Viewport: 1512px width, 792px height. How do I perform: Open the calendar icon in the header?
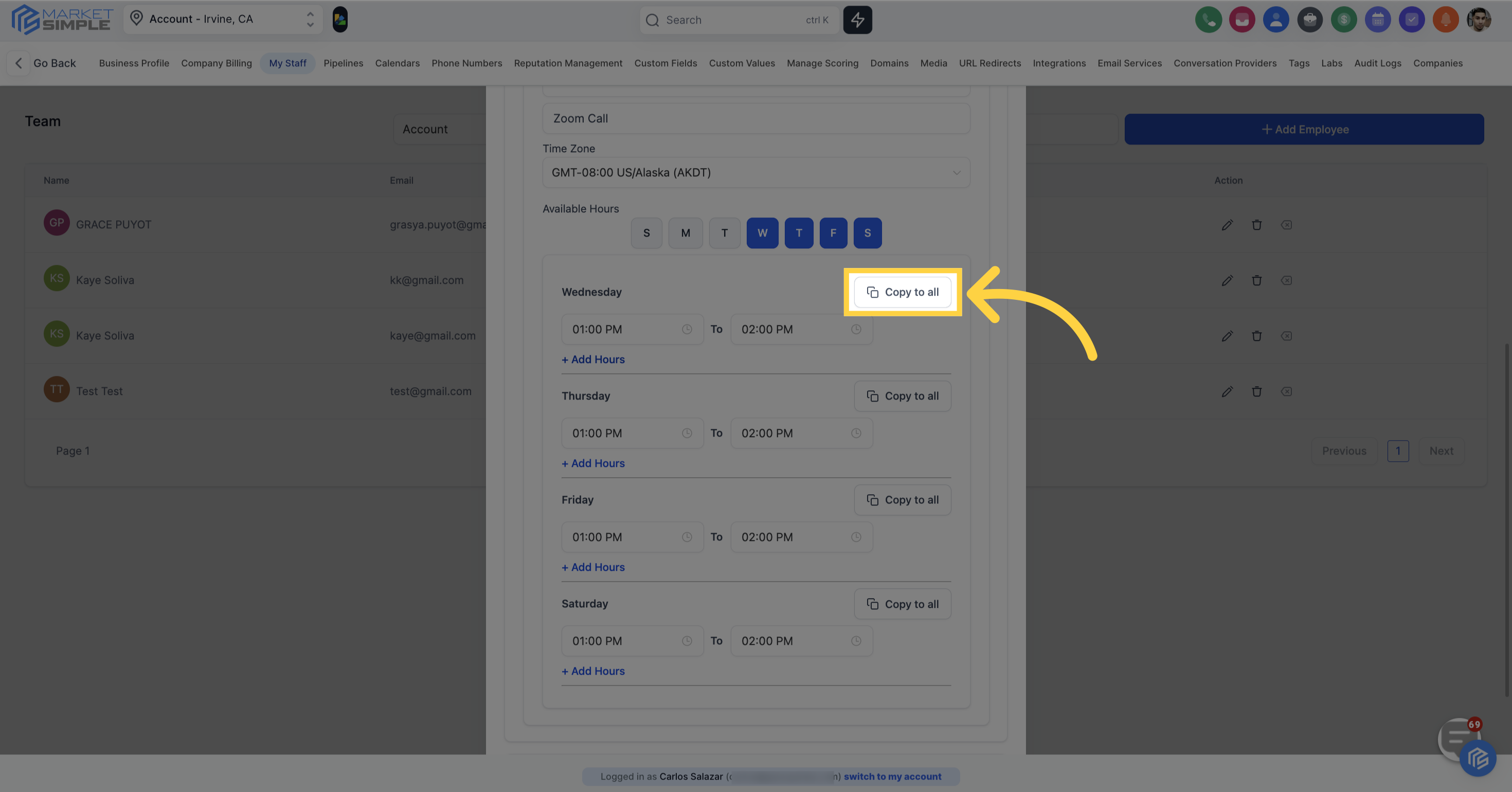click(x=1378, y=20)
